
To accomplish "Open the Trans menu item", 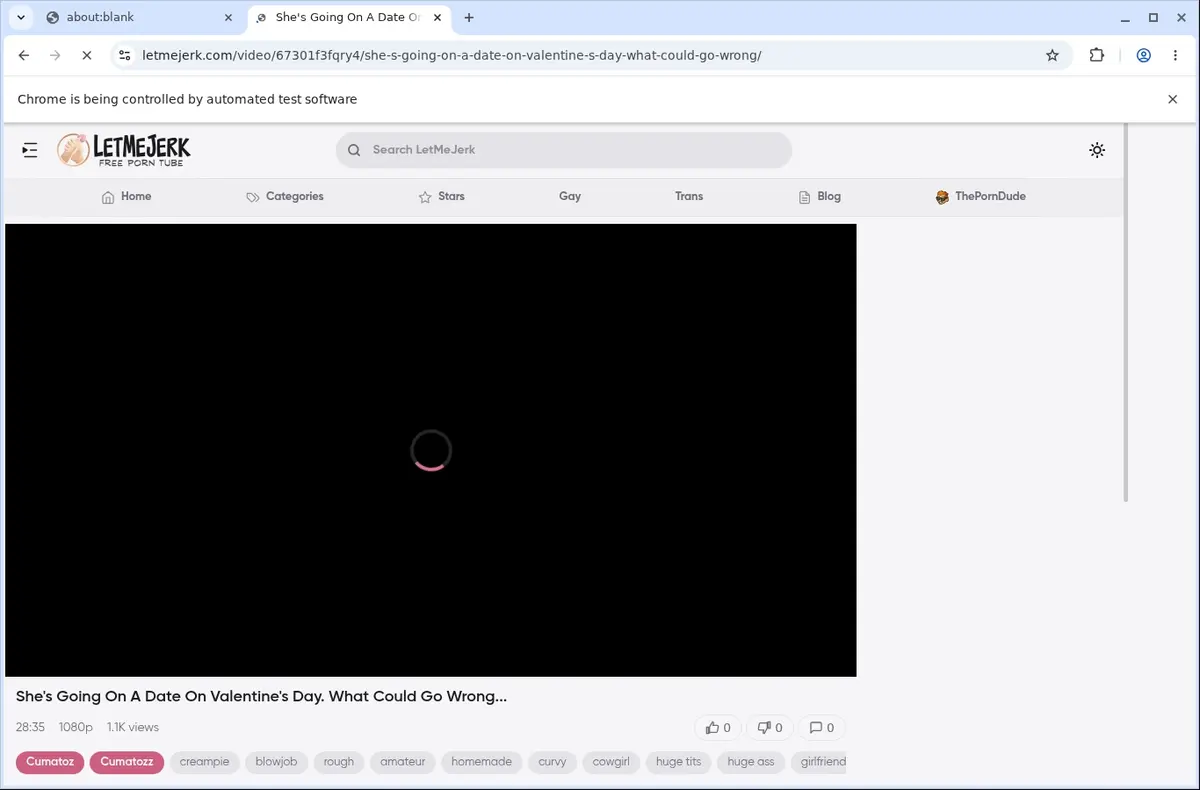I will click(x=689, y=197).
